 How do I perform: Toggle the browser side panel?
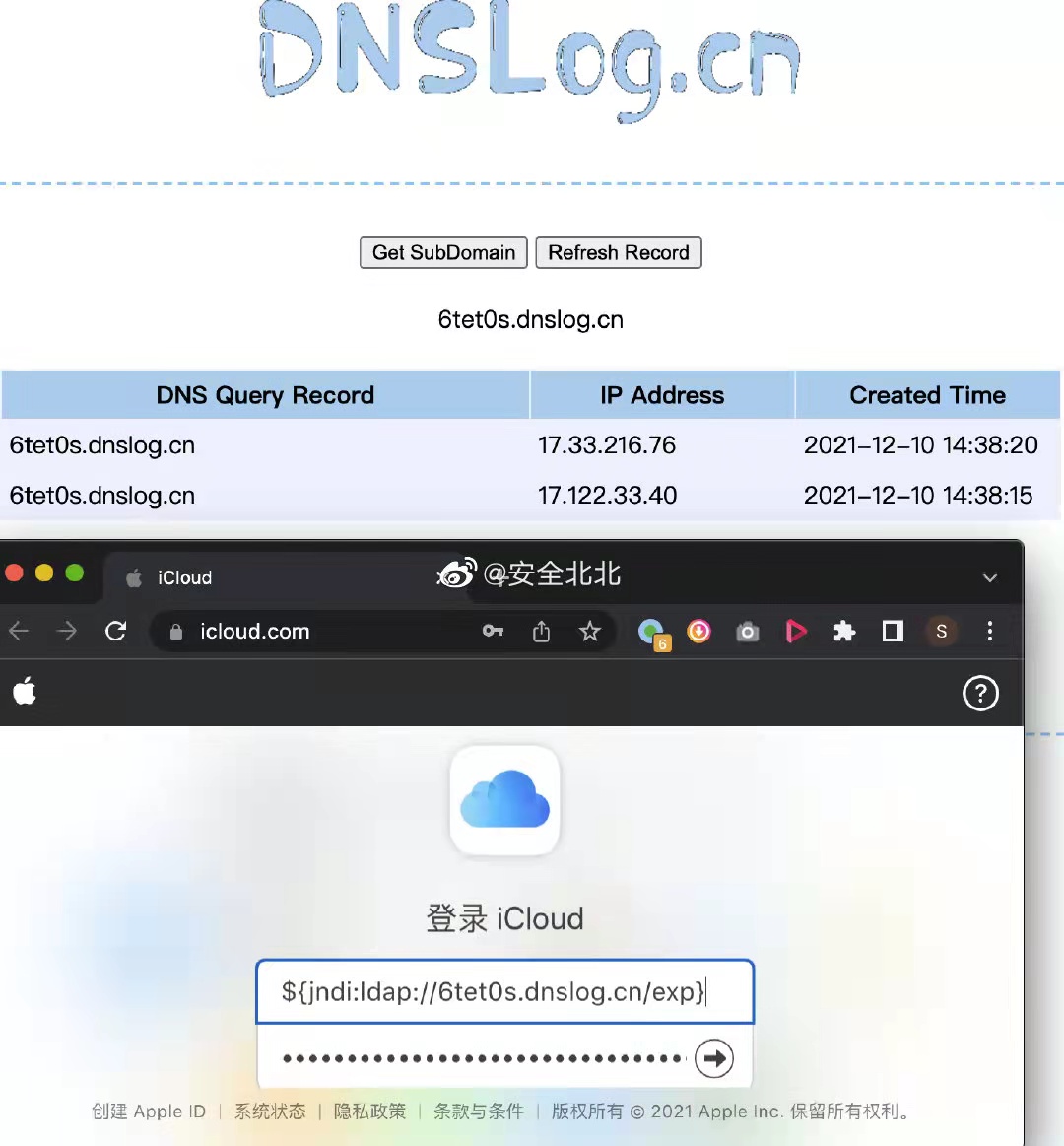[x=893, y=631]
